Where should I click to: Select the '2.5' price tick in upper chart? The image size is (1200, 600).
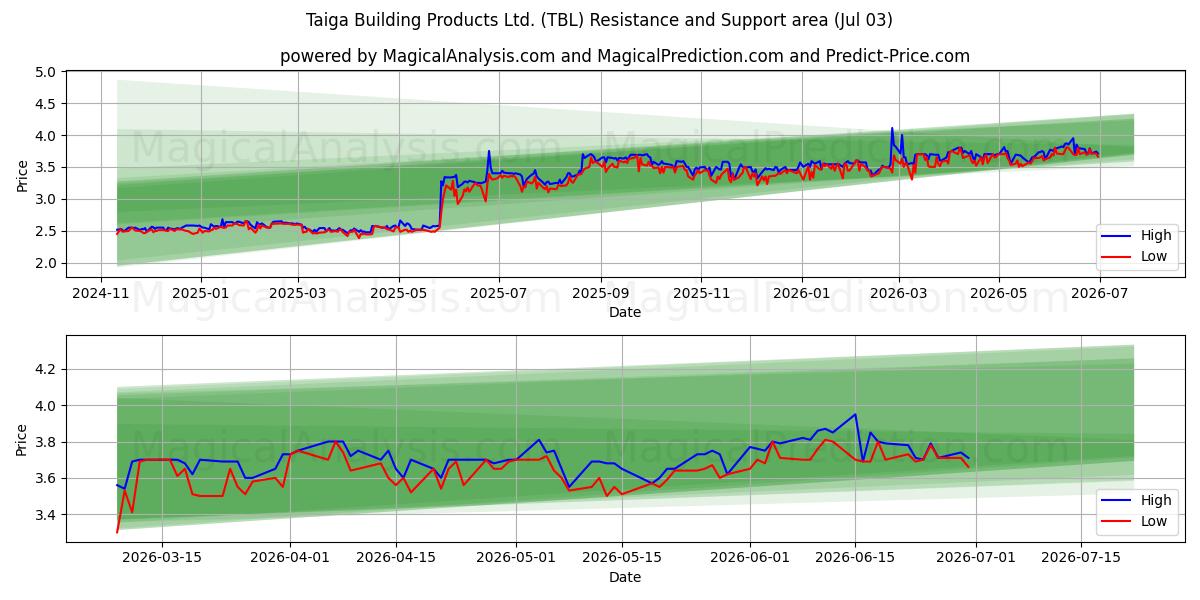[x=45, y=232]
